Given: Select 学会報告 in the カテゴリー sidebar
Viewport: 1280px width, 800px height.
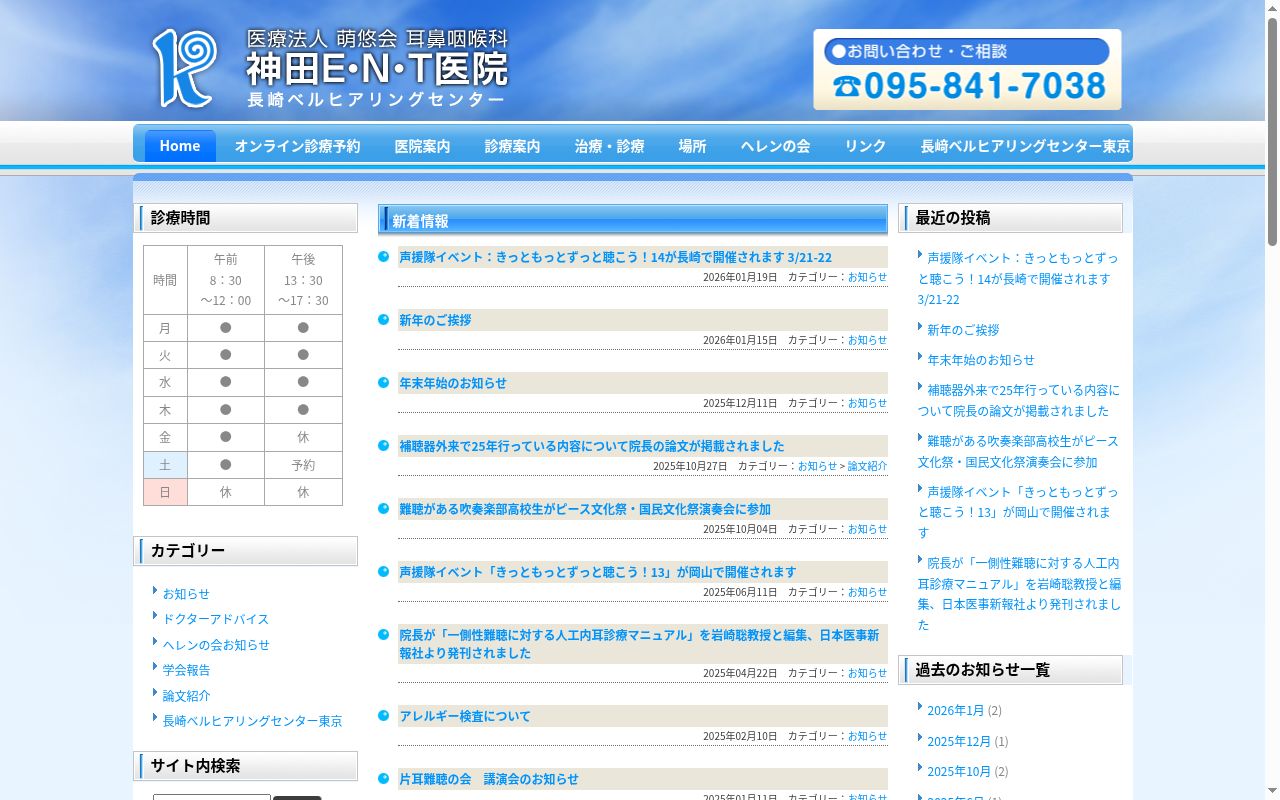Looking at the screenshot, I should click(186, 670).
